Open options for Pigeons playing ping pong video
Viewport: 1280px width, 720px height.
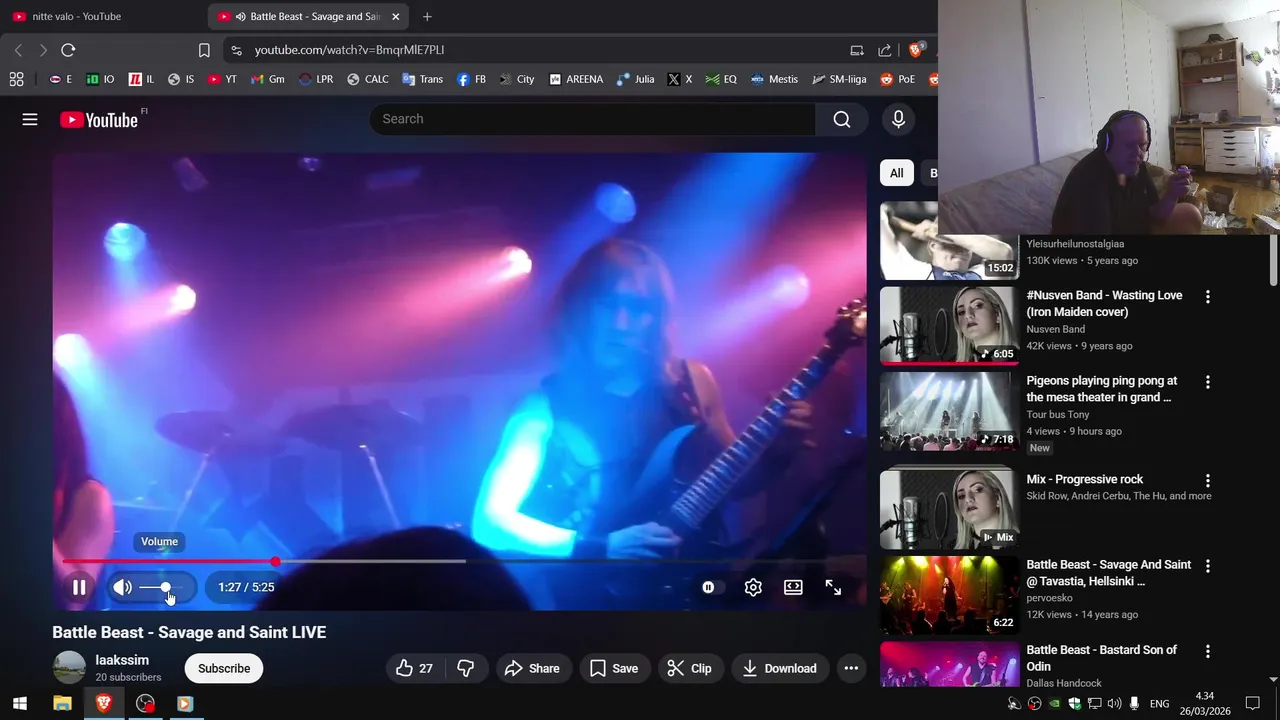[x=1208, y=382]
